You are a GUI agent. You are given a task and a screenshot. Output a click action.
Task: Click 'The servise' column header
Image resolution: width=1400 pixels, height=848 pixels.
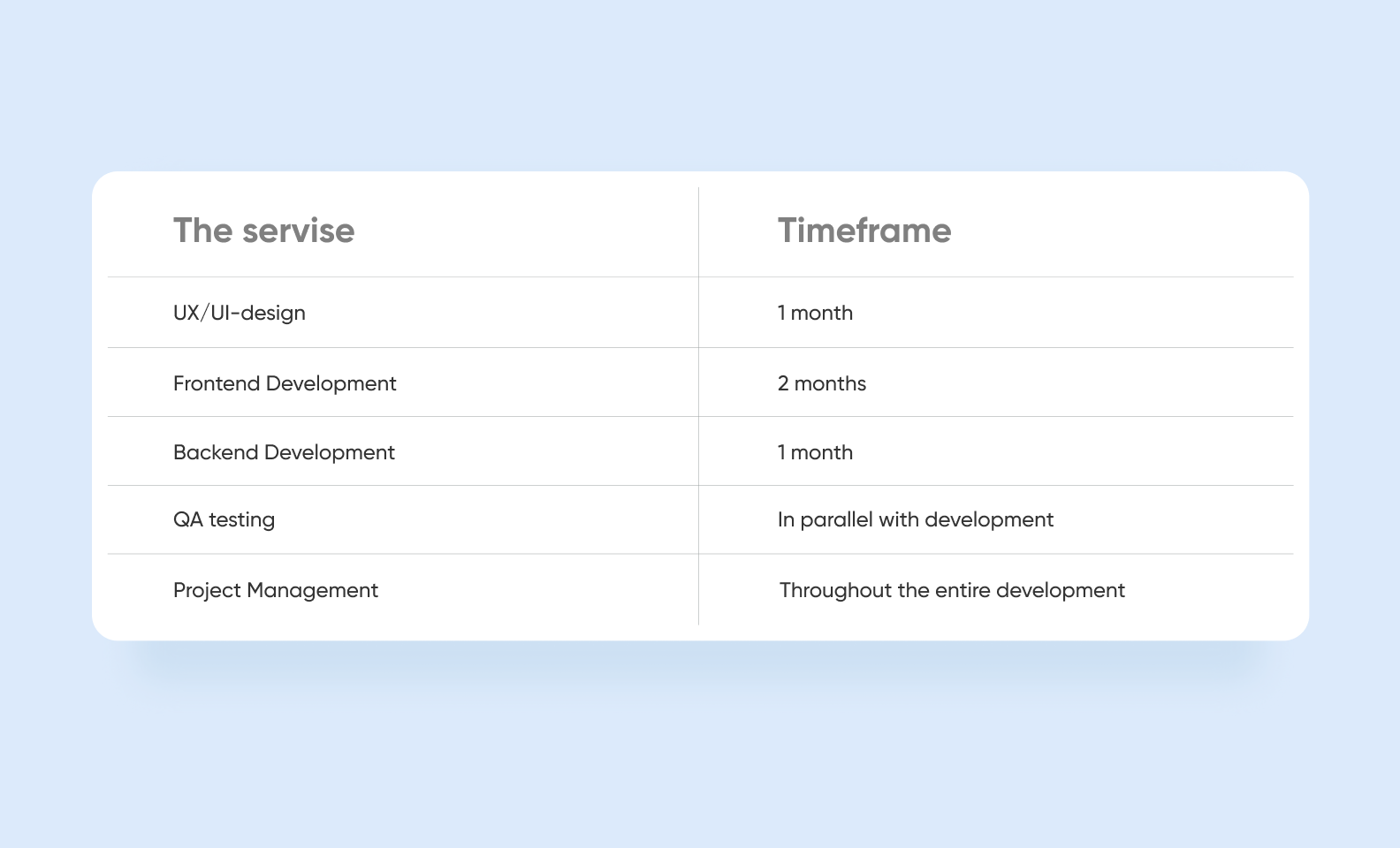pos(263,231)
